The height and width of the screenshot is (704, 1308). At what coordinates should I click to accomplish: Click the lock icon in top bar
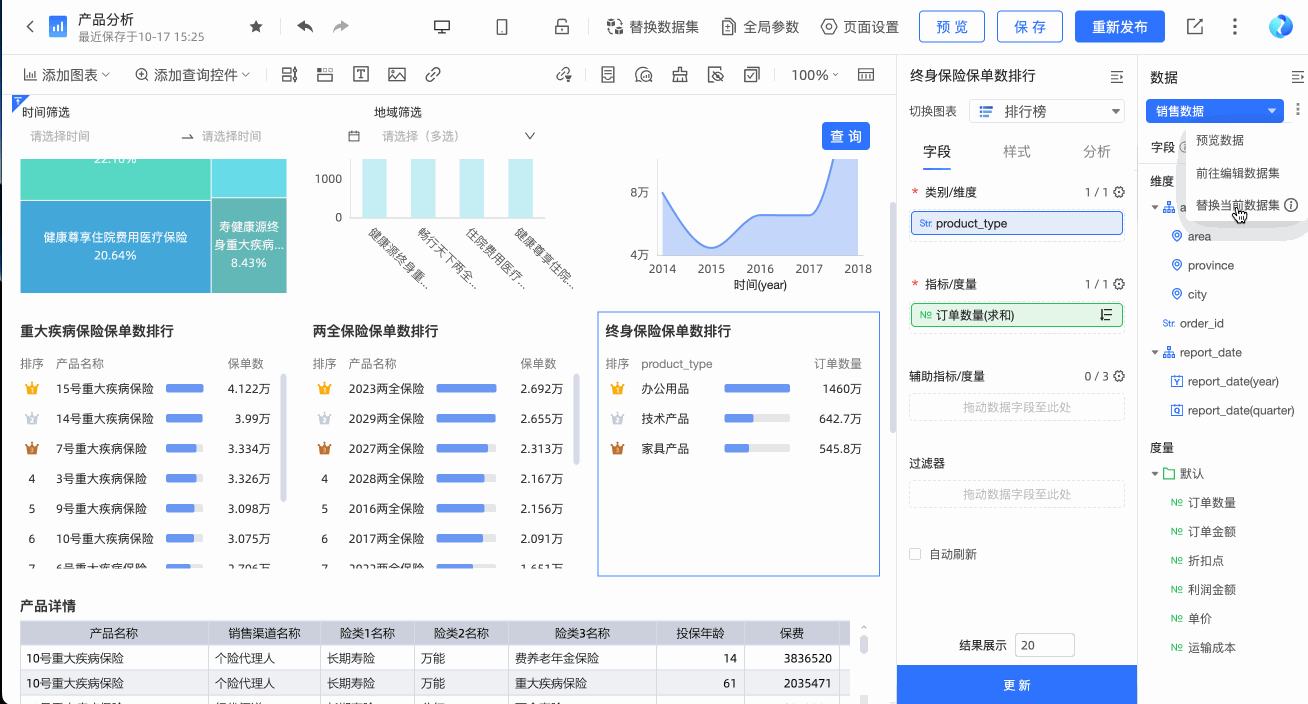coord(562,27)
